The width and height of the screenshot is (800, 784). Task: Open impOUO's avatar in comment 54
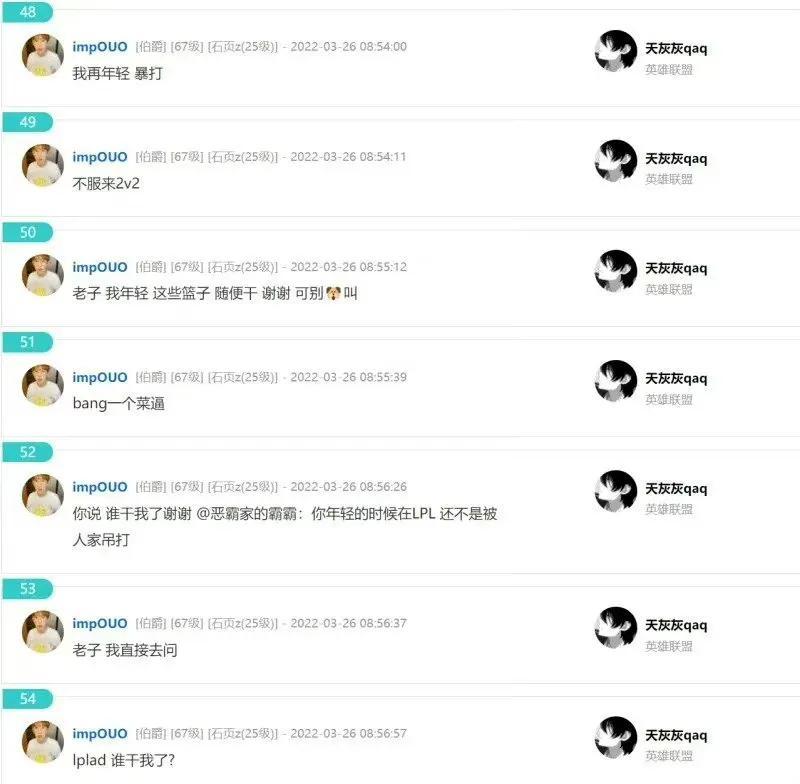coord(43,742)
